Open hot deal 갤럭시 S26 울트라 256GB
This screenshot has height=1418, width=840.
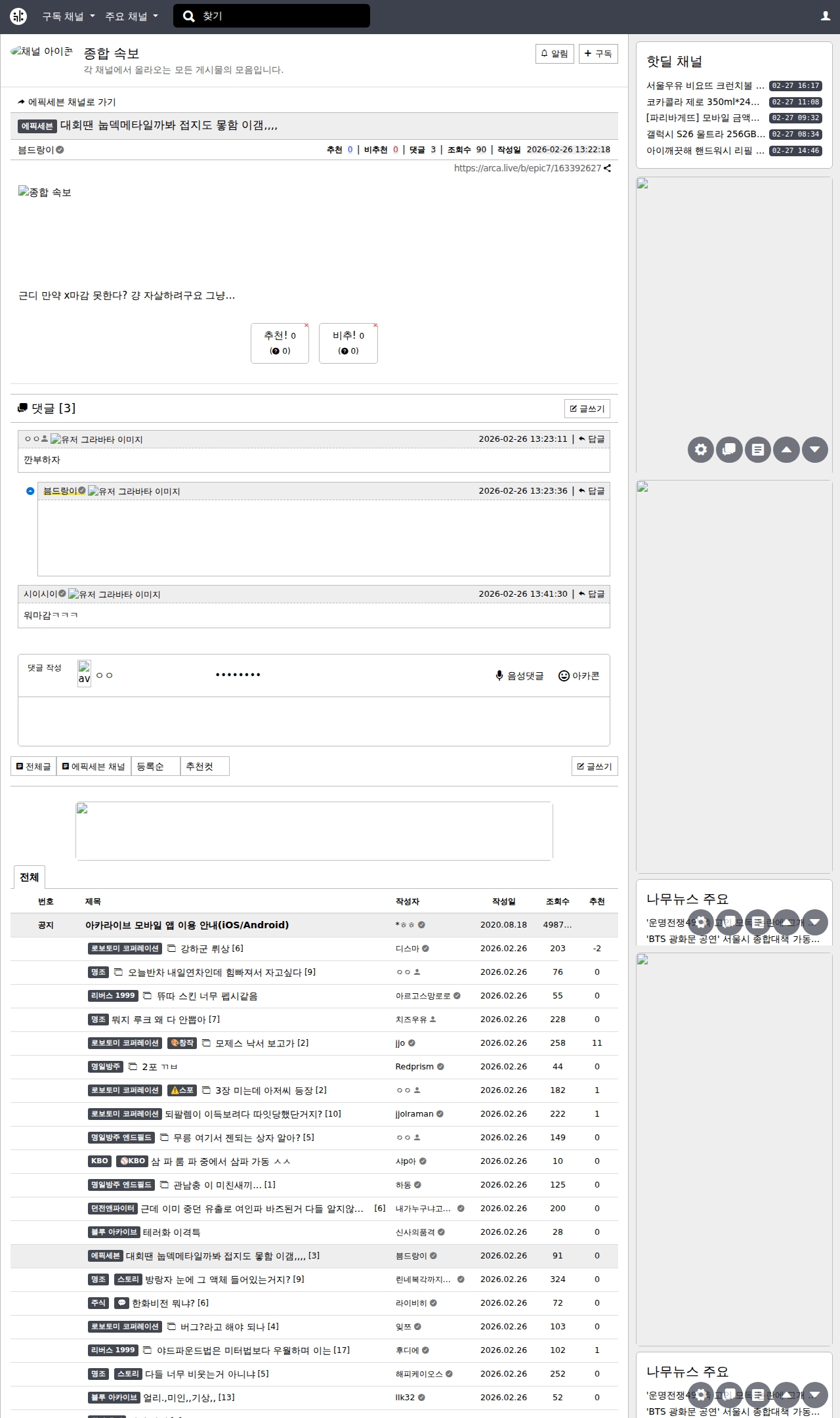tap(705, 134)
